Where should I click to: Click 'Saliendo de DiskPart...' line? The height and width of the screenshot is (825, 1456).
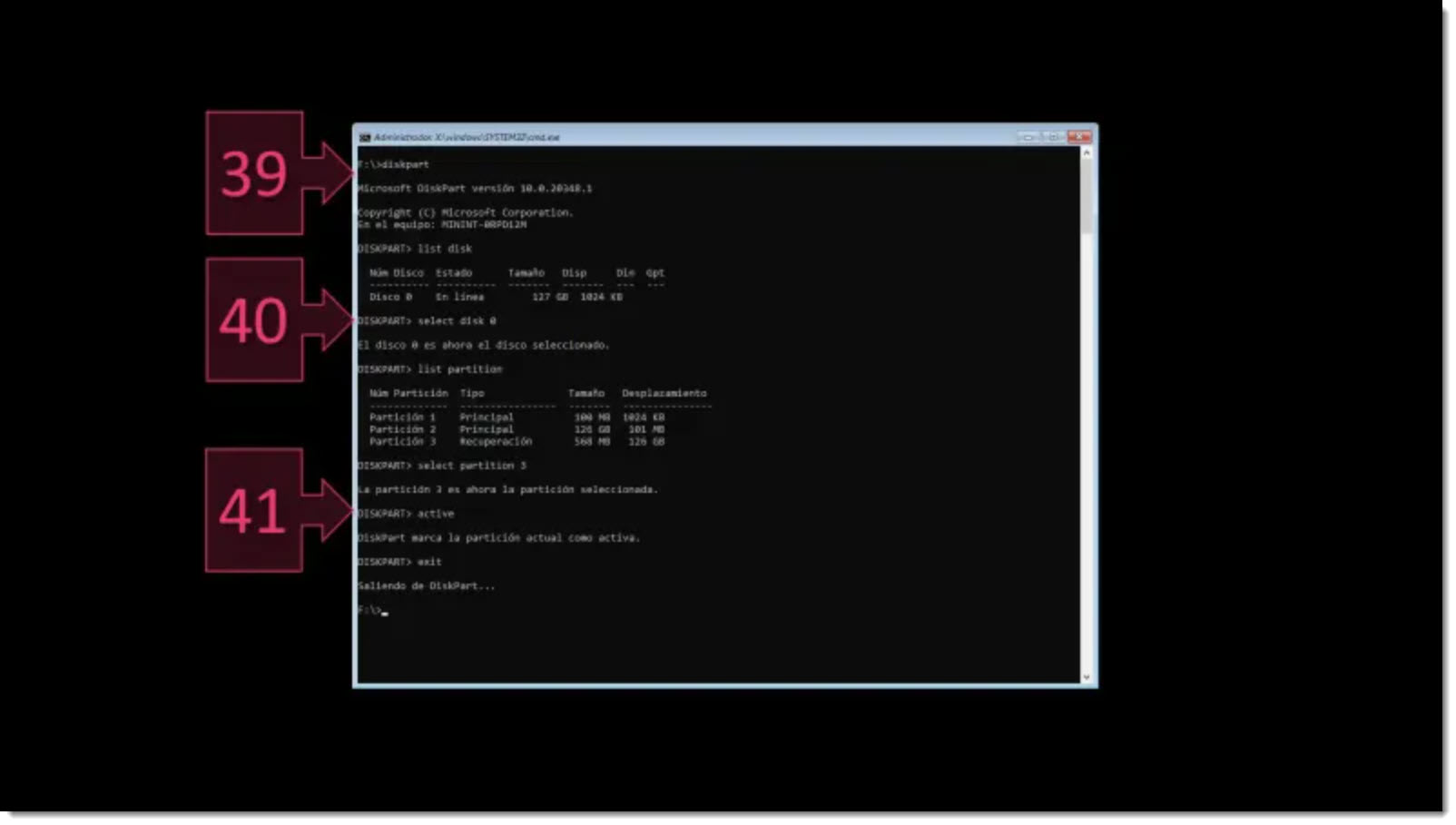click(x=427, y=586)
